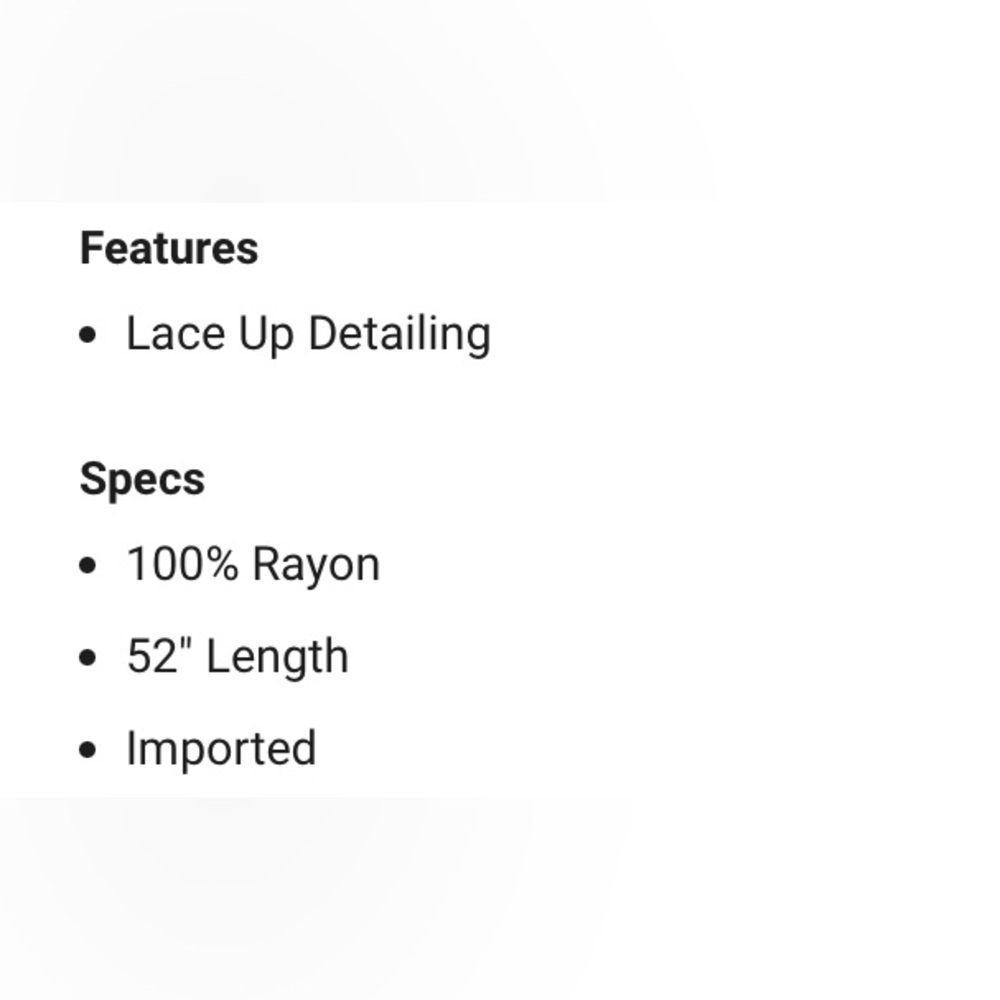The width and height of the screenshot is (1000, 1000).
Task: Click the bullet before Lace Up Detailing
Action: (89, 336)
